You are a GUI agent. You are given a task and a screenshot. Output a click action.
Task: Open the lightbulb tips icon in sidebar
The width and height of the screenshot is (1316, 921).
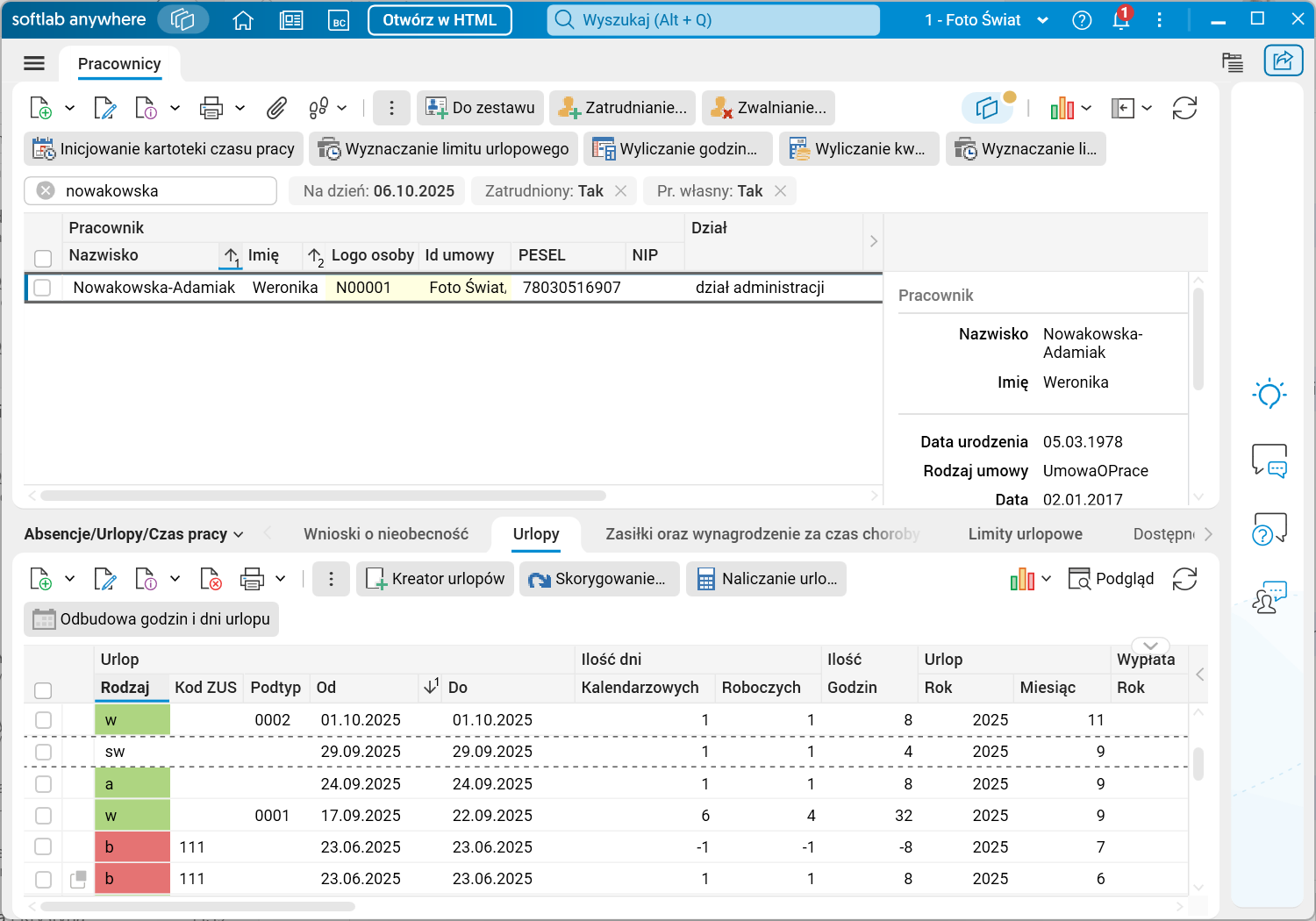pos(1269,394)
